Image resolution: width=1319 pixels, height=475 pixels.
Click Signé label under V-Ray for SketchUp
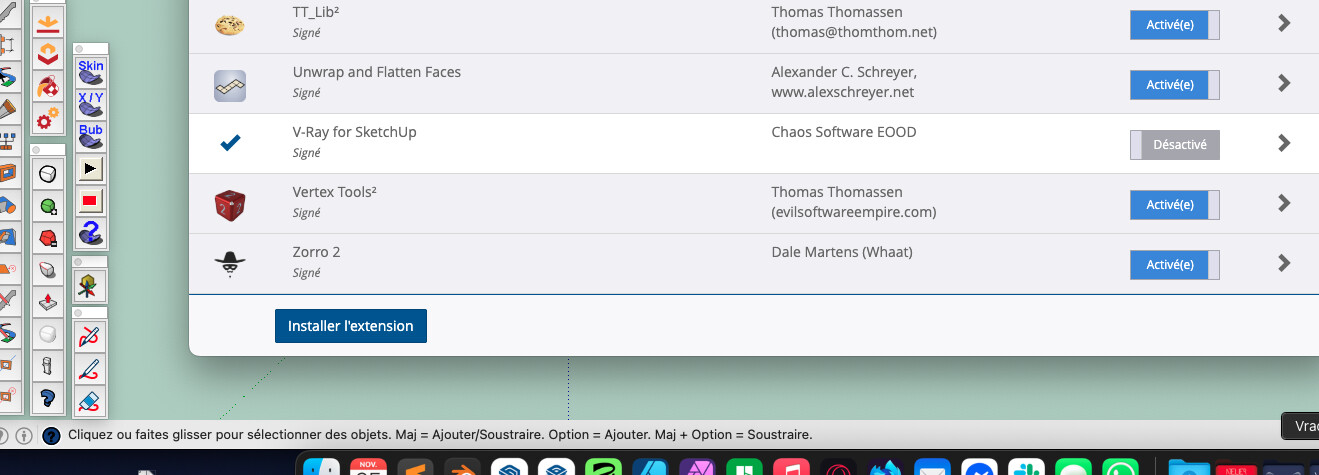[307, 153]
